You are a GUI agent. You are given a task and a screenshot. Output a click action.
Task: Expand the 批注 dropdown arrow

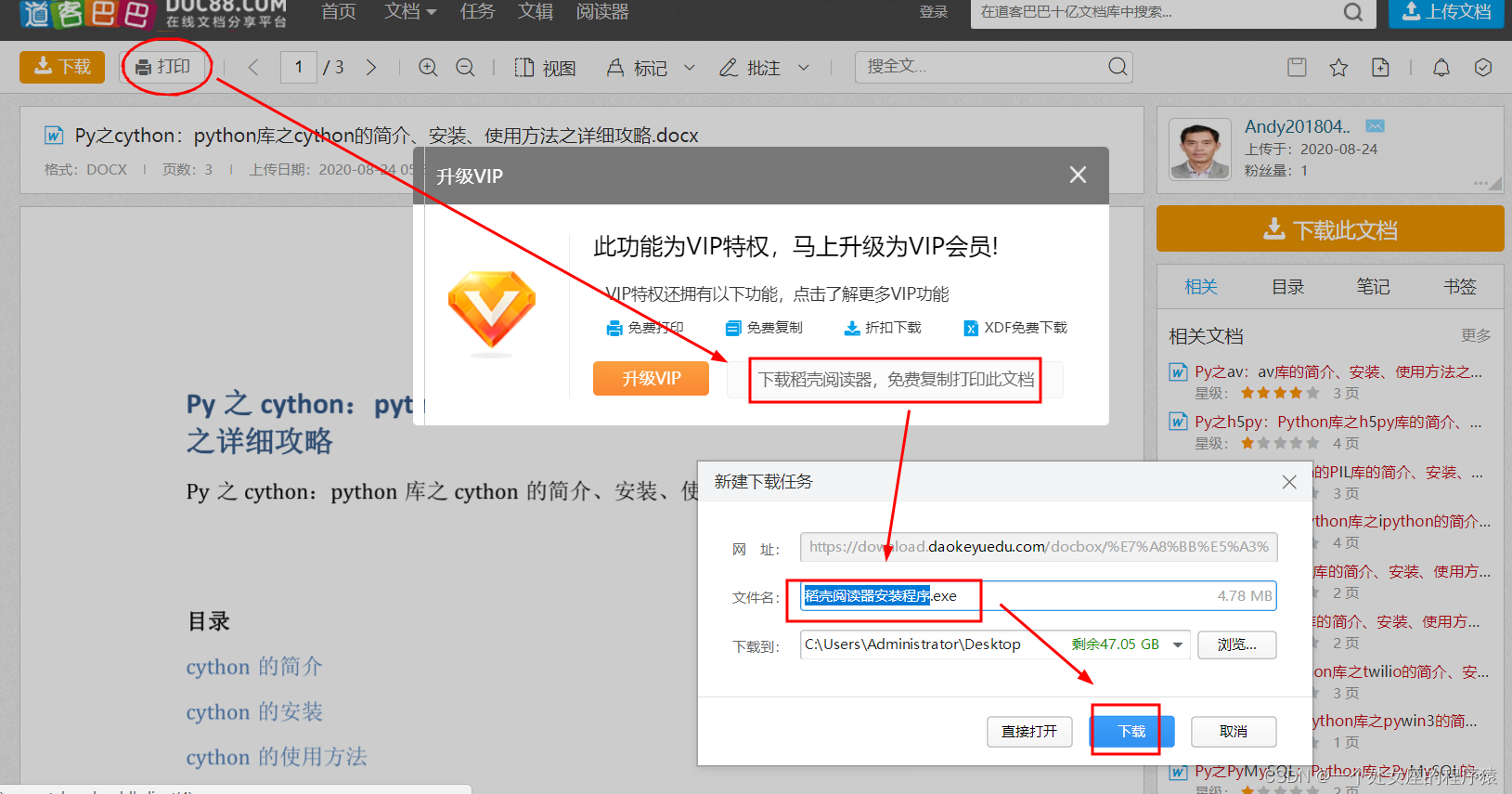click(x=804, y=68)
